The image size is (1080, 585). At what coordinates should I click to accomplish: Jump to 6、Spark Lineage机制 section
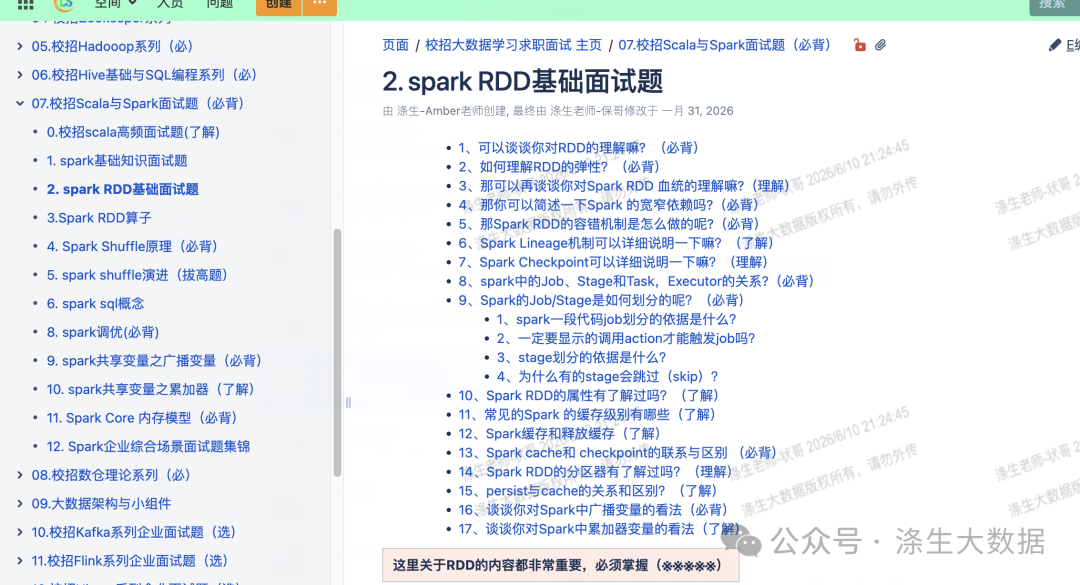point(616,243)
